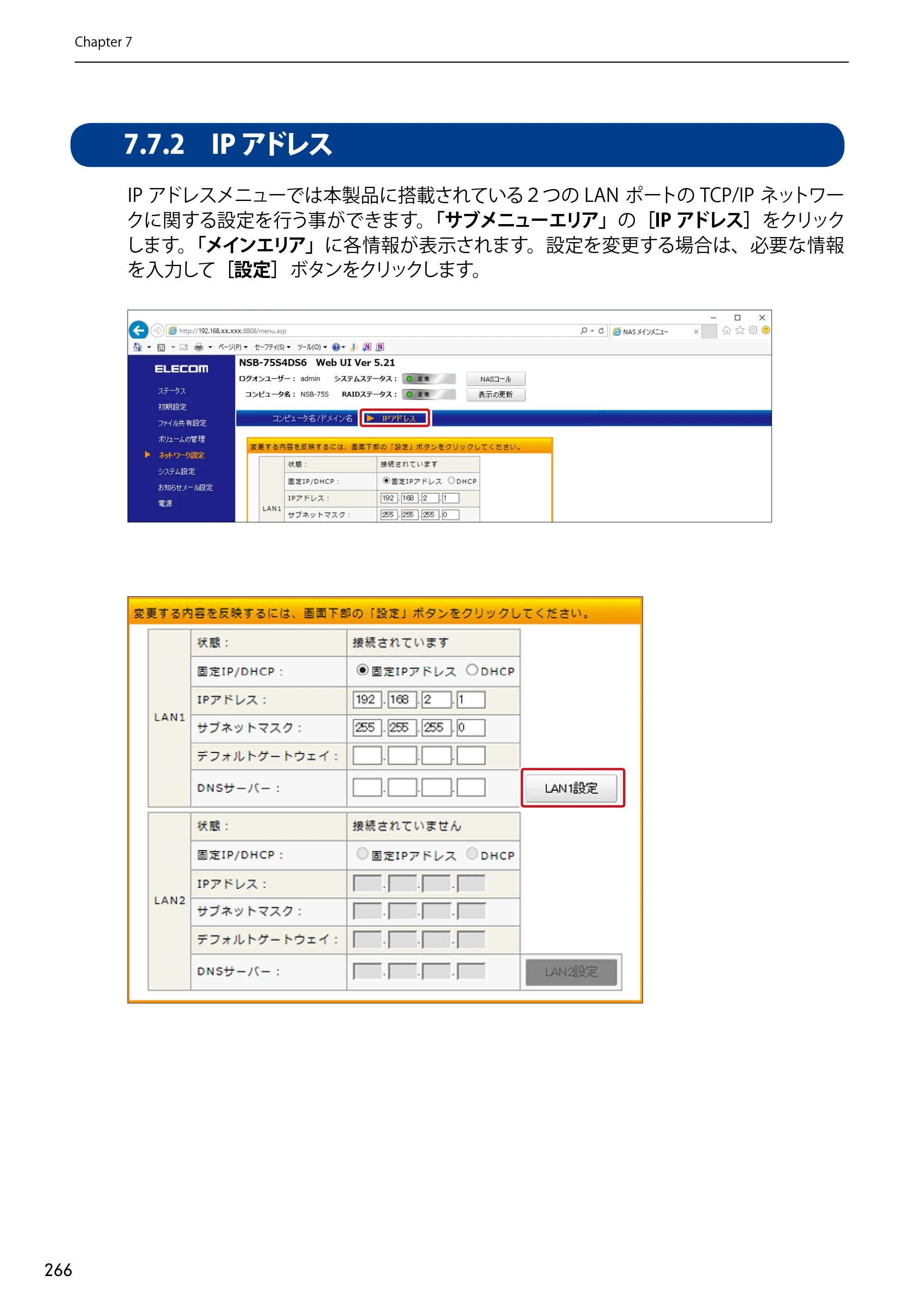
Task: Click the LAN1 IP field showing 192 in enlarged panel
Action: click(367, 699)
